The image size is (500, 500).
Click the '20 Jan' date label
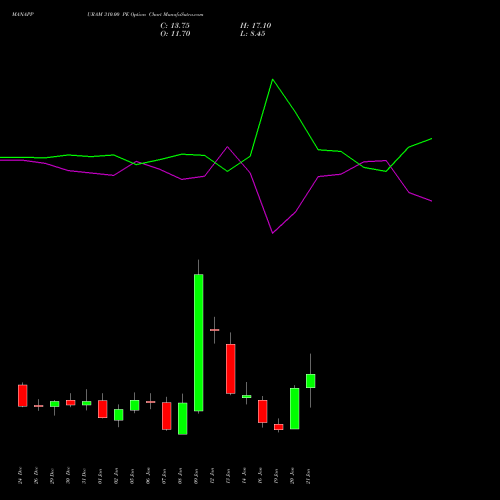pyautogui.click(x=292, y=476)
